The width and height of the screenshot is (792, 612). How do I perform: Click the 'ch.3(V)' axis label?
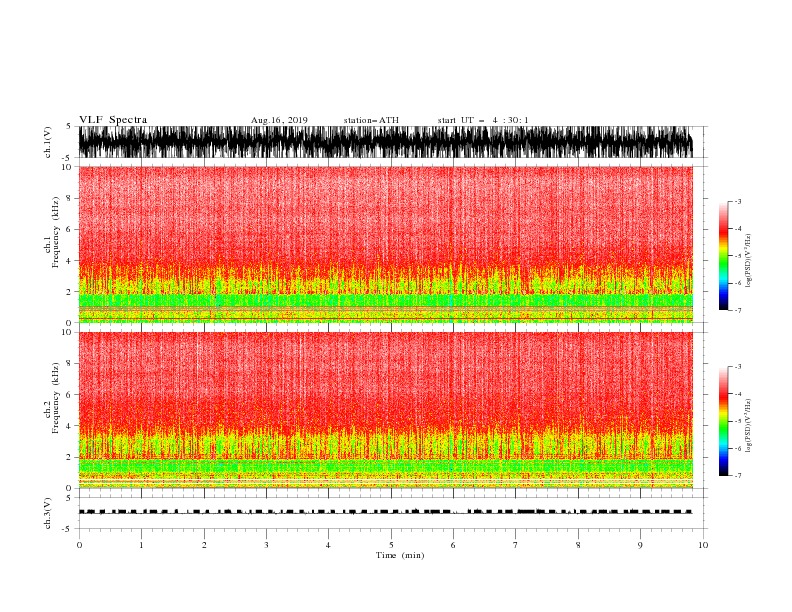[48, 513]
